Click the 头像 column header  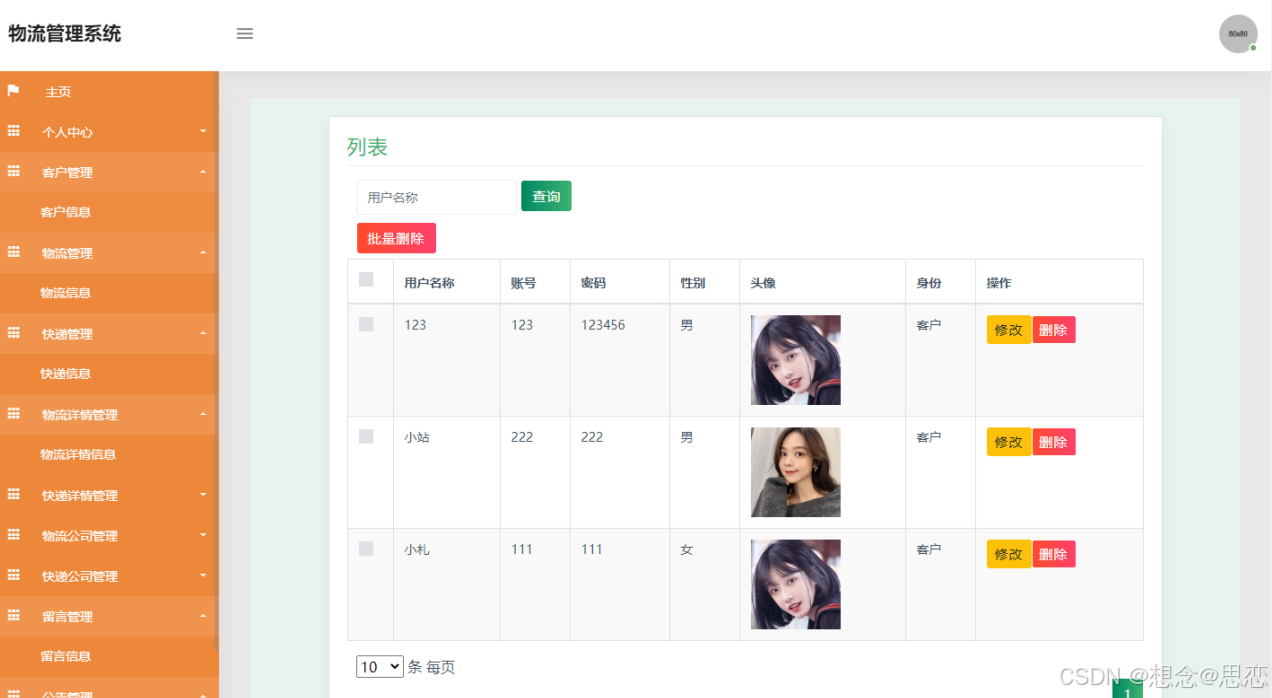763,283
